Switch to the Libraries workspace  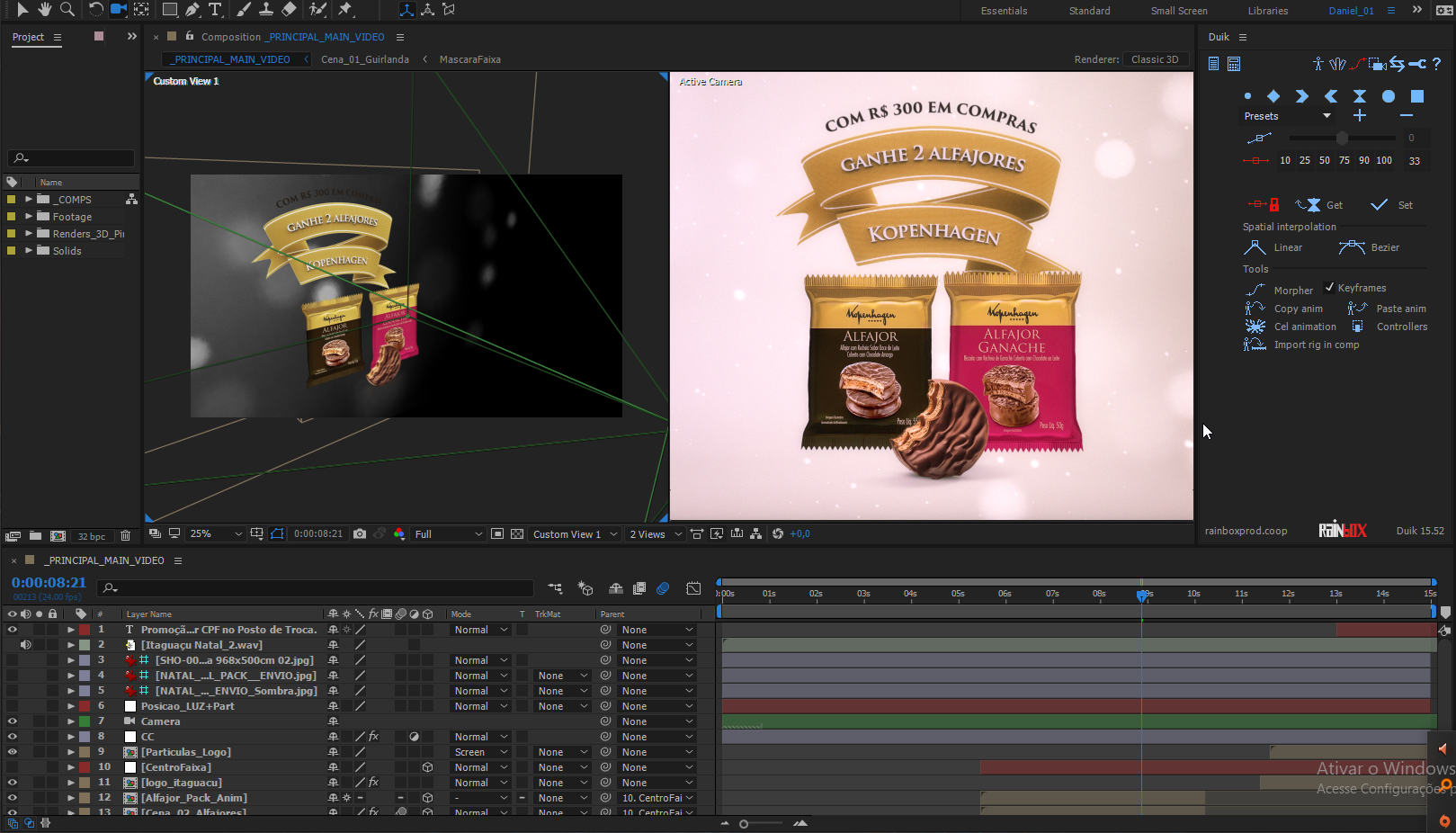pos(1267,11)
